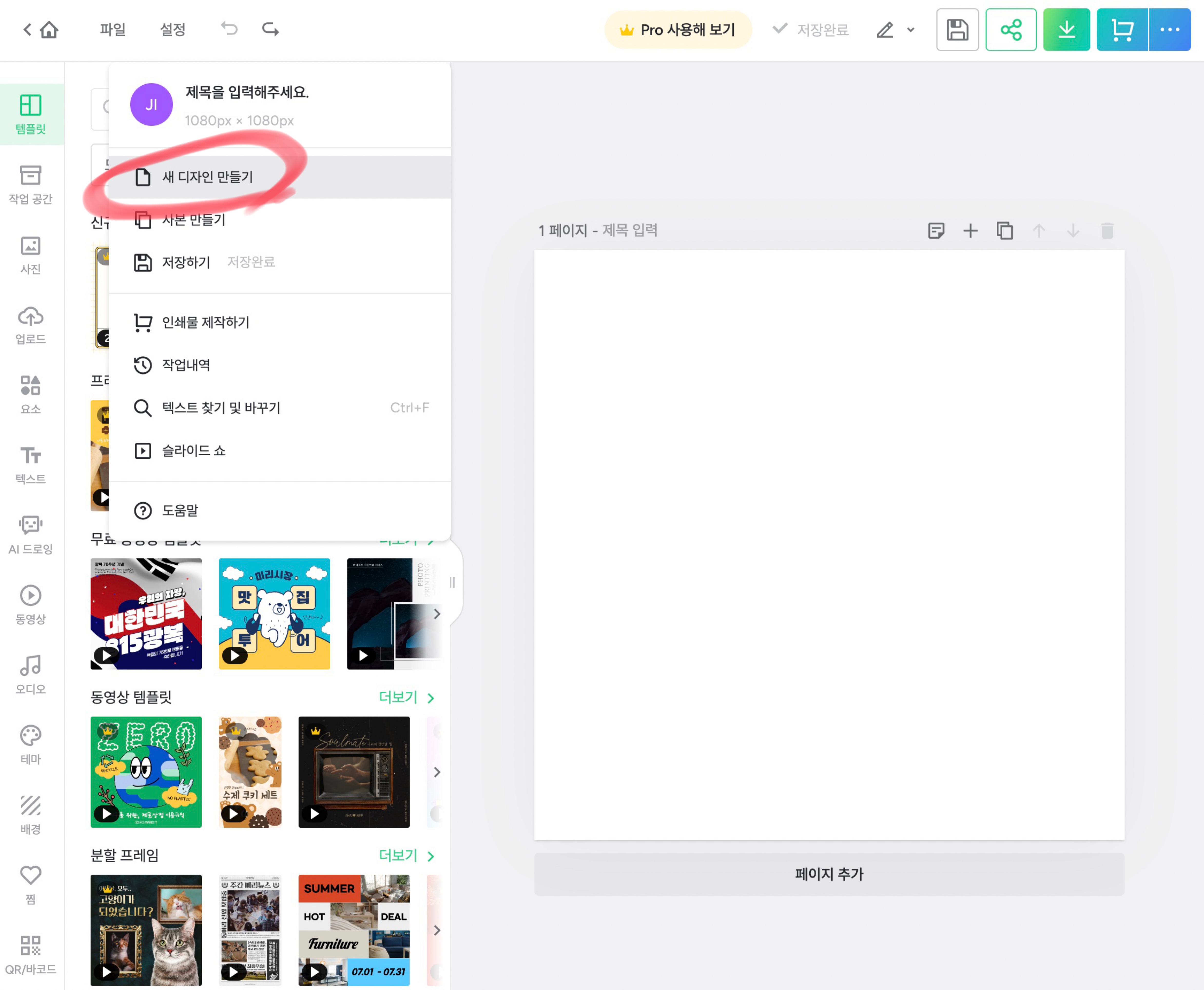Click the save floppy disk icon

click(x=957, y=30)
